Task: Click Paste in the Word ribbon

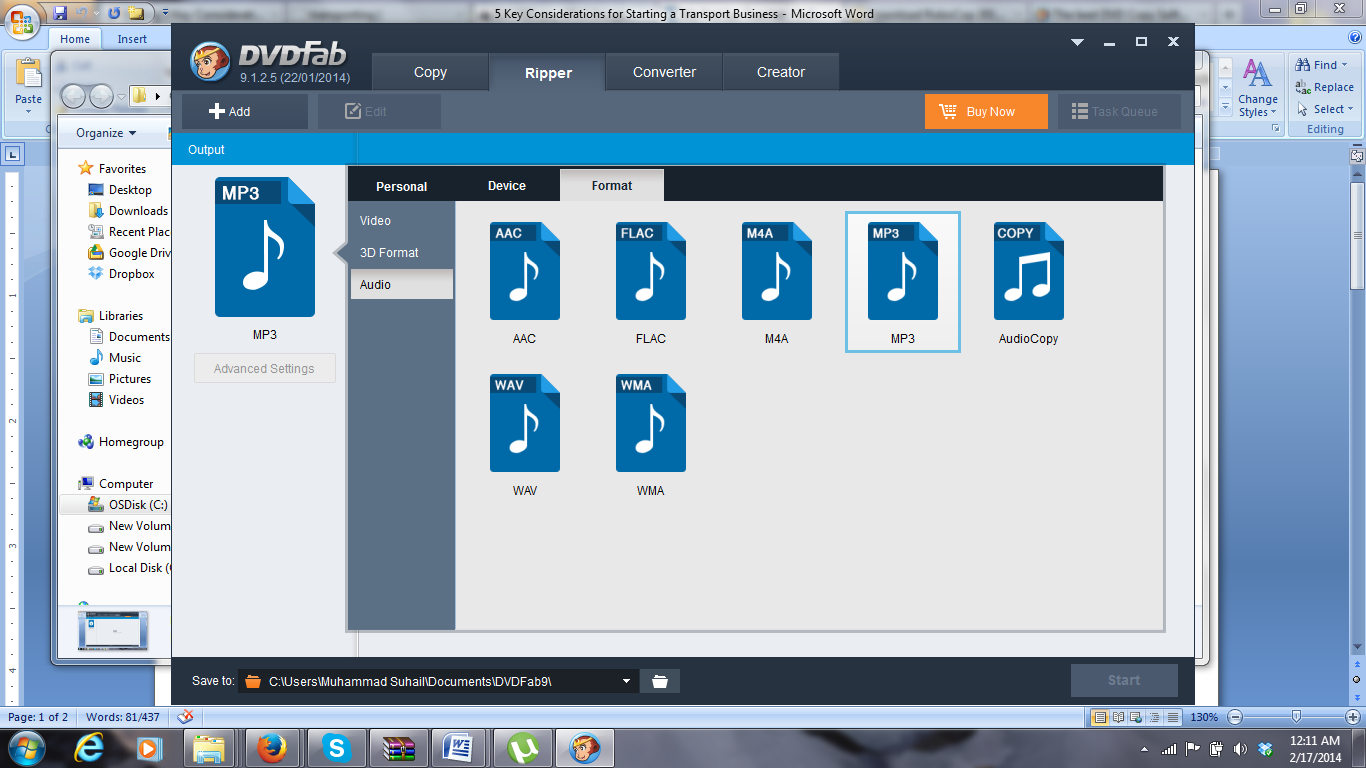Action: [x=29, y=84]
